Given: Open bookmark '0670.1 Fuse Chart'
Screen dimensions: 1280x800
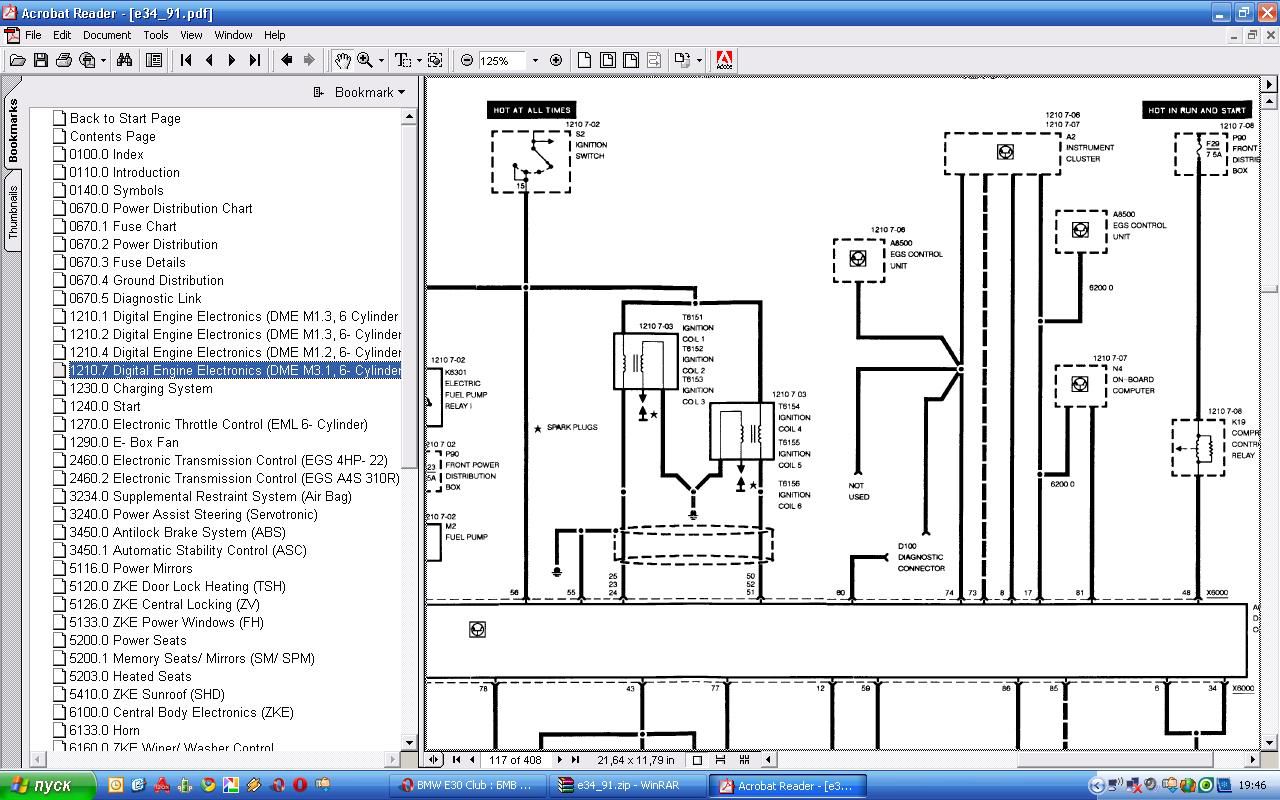Looking at the screenshot, I should click(x=123, y=226).
